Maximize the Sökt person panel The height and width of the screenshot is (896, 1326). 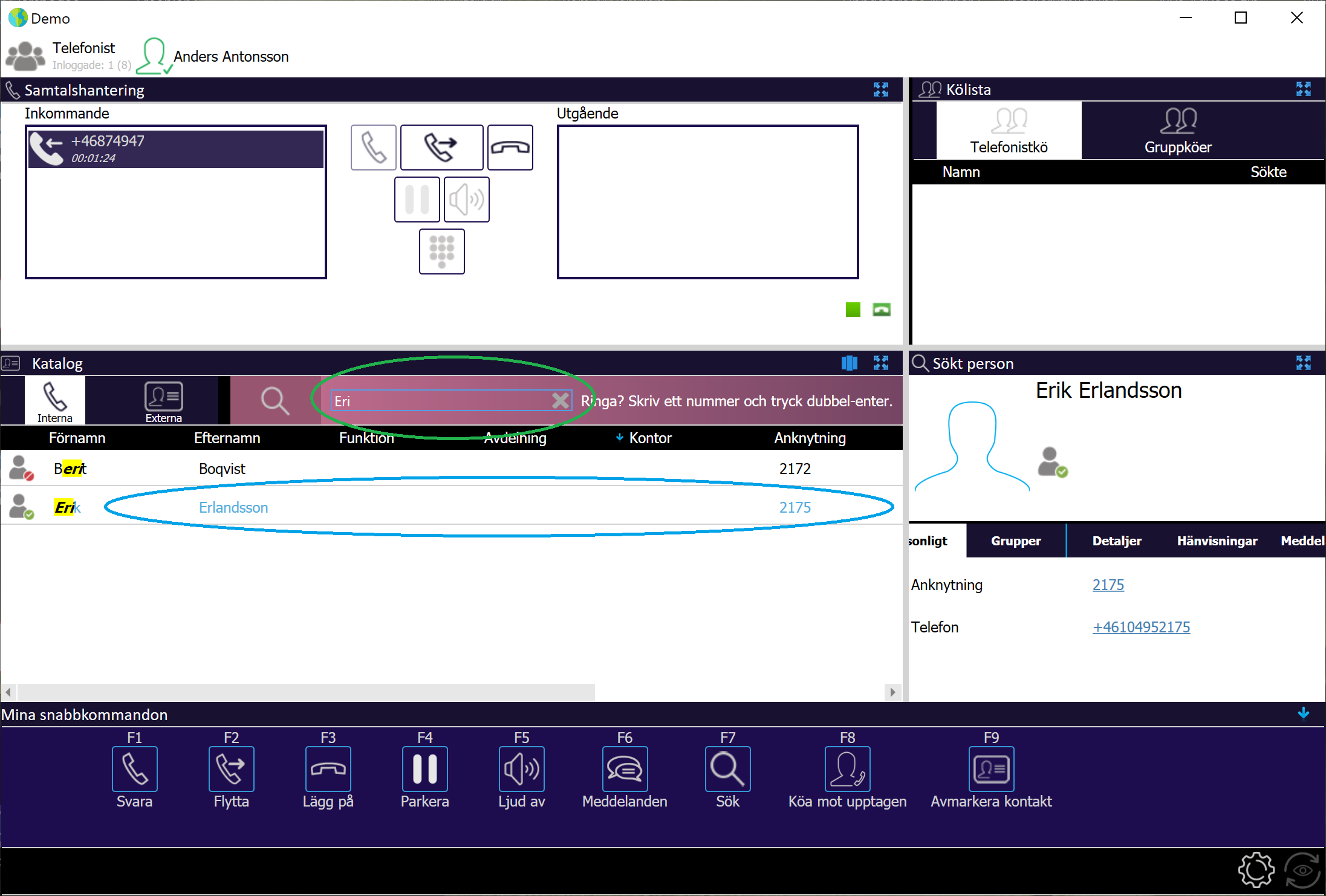point(1304,363)
